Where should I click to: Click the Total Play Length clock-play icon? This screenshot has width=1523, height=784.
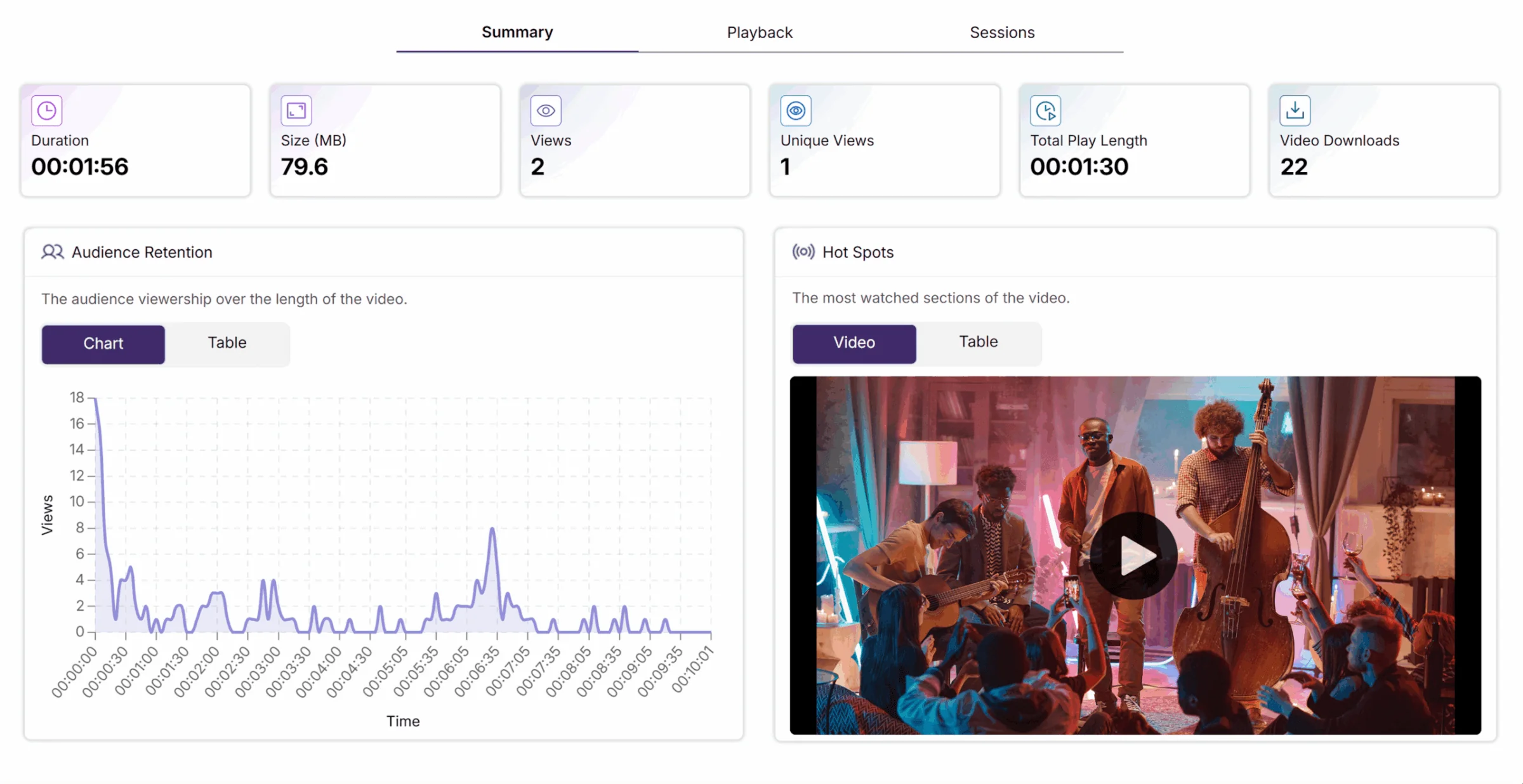pos(1045,111)
